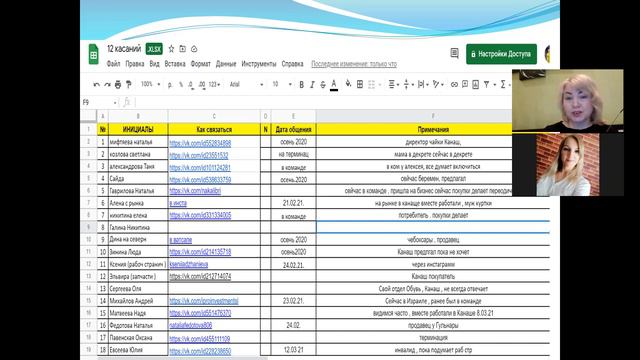This screenshot has height=360, width=640.
Task: Open the "в инста" link
Action: click(x=178, y=203)
